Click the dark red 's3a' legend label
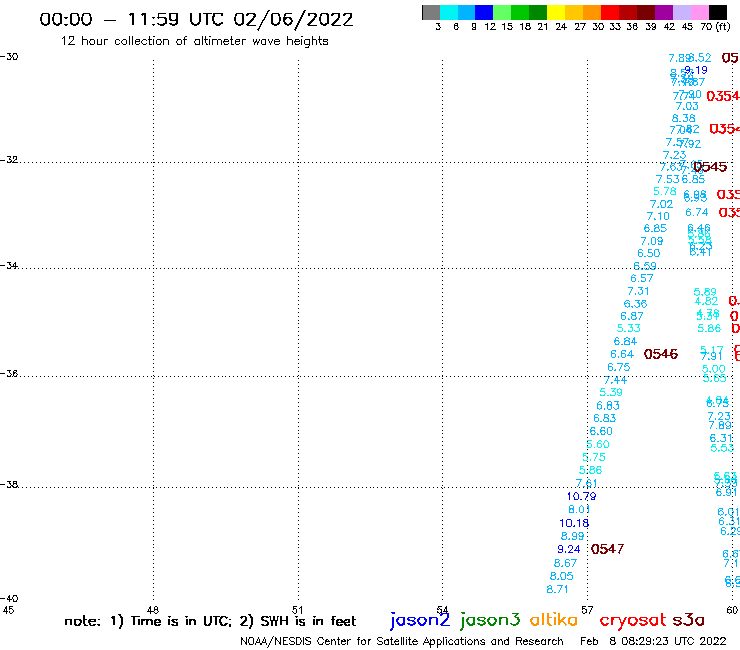 pos(688,620)
